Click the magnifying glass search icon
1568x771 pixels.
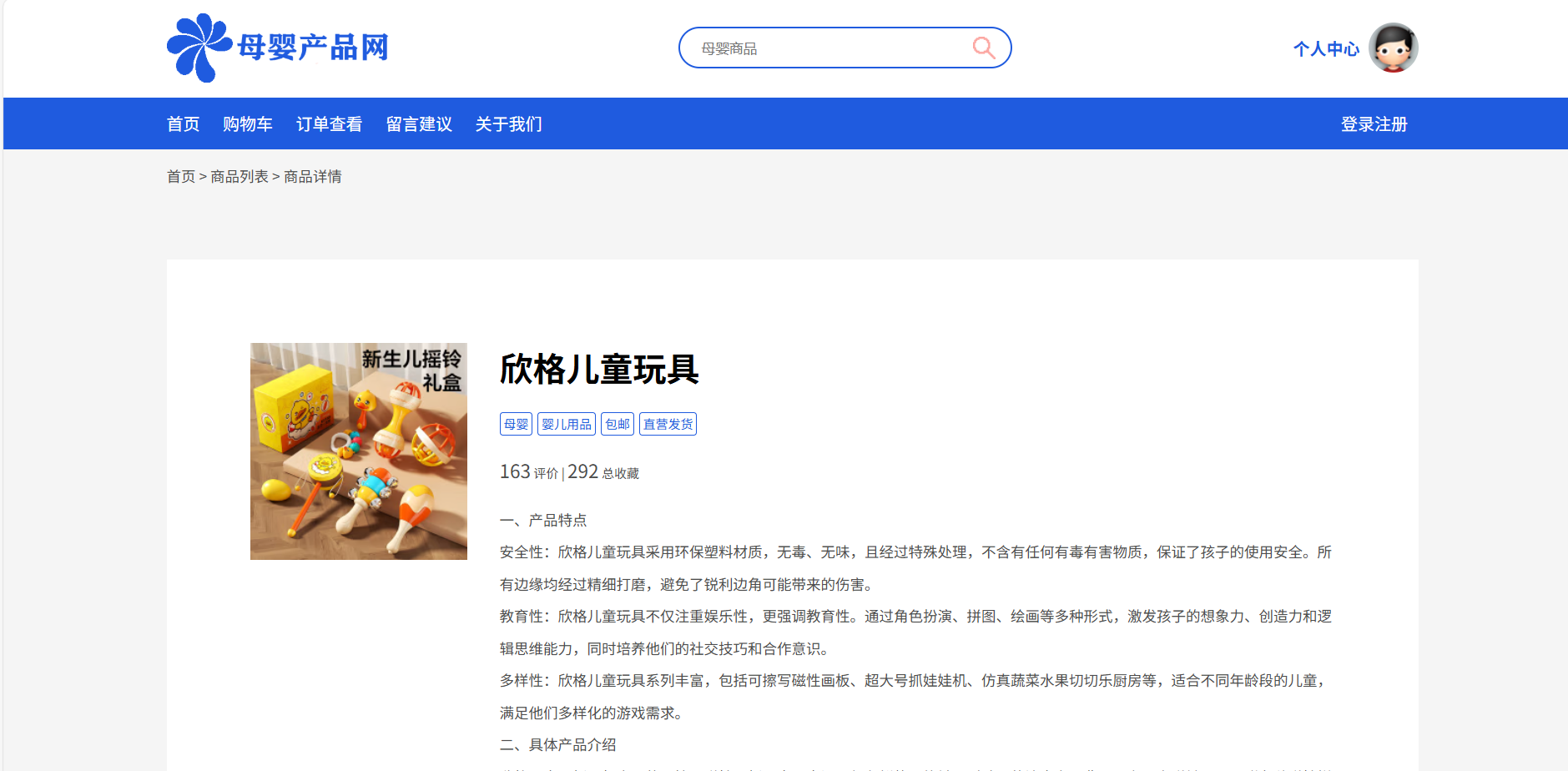point(984,48)
